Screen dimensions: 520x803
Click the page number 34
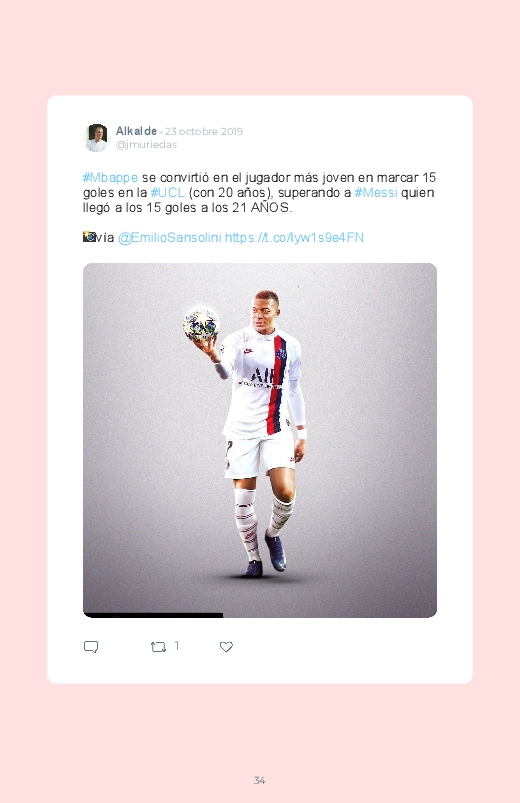click(x=260, y=780)
